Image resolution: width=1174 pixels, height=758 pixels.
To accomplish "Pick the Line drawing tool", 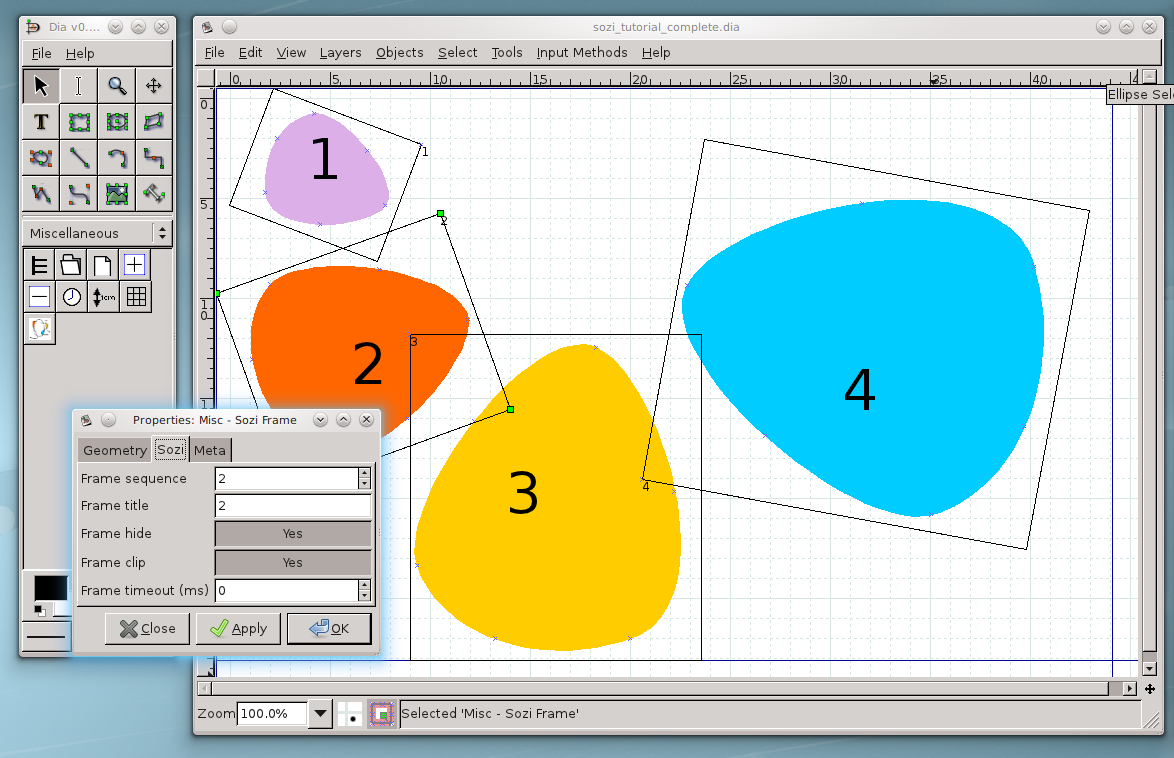I will tap(79, 157).
